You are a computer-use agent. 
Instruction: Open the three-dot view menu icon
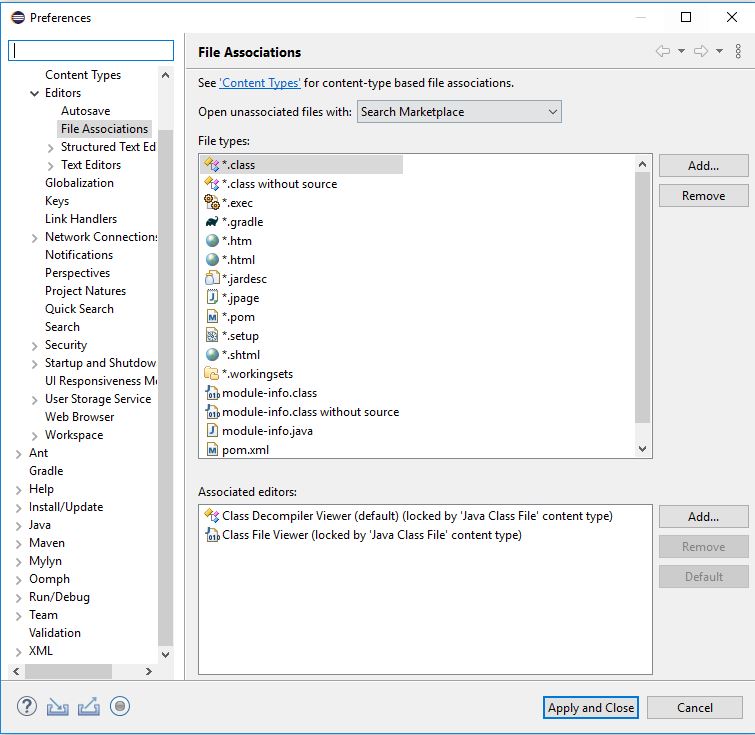(738, 51)
